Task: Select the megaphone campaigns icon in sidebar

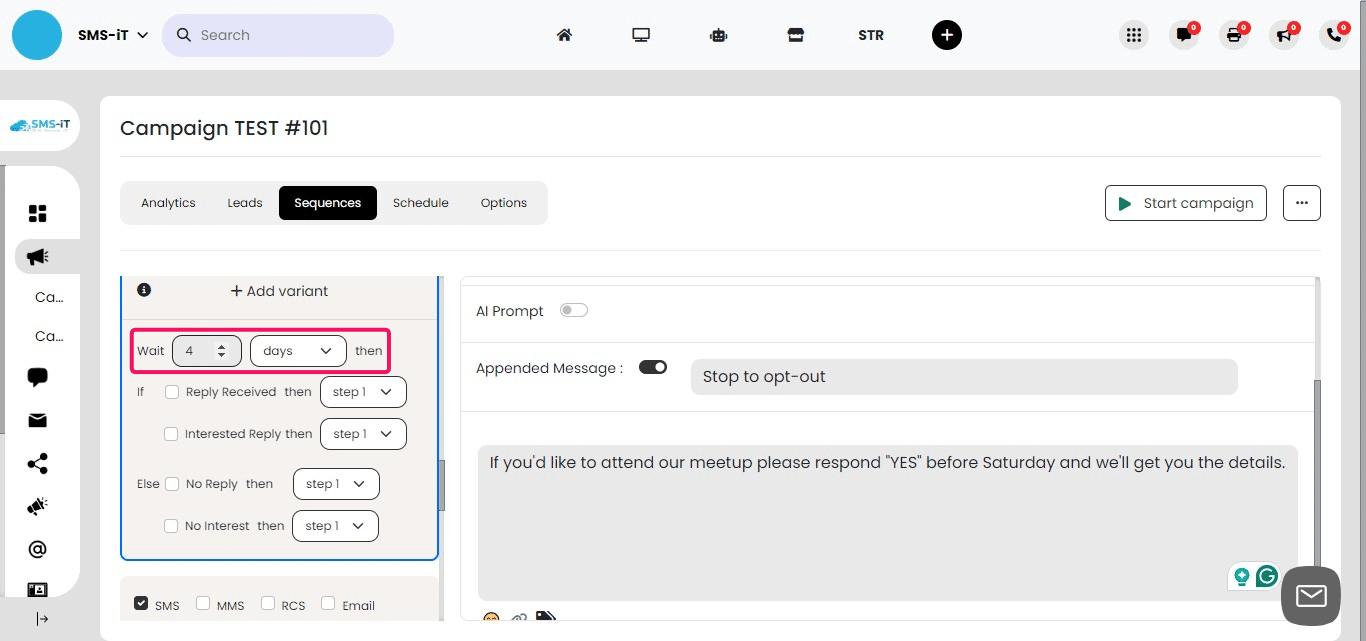Action: point(37,256)
